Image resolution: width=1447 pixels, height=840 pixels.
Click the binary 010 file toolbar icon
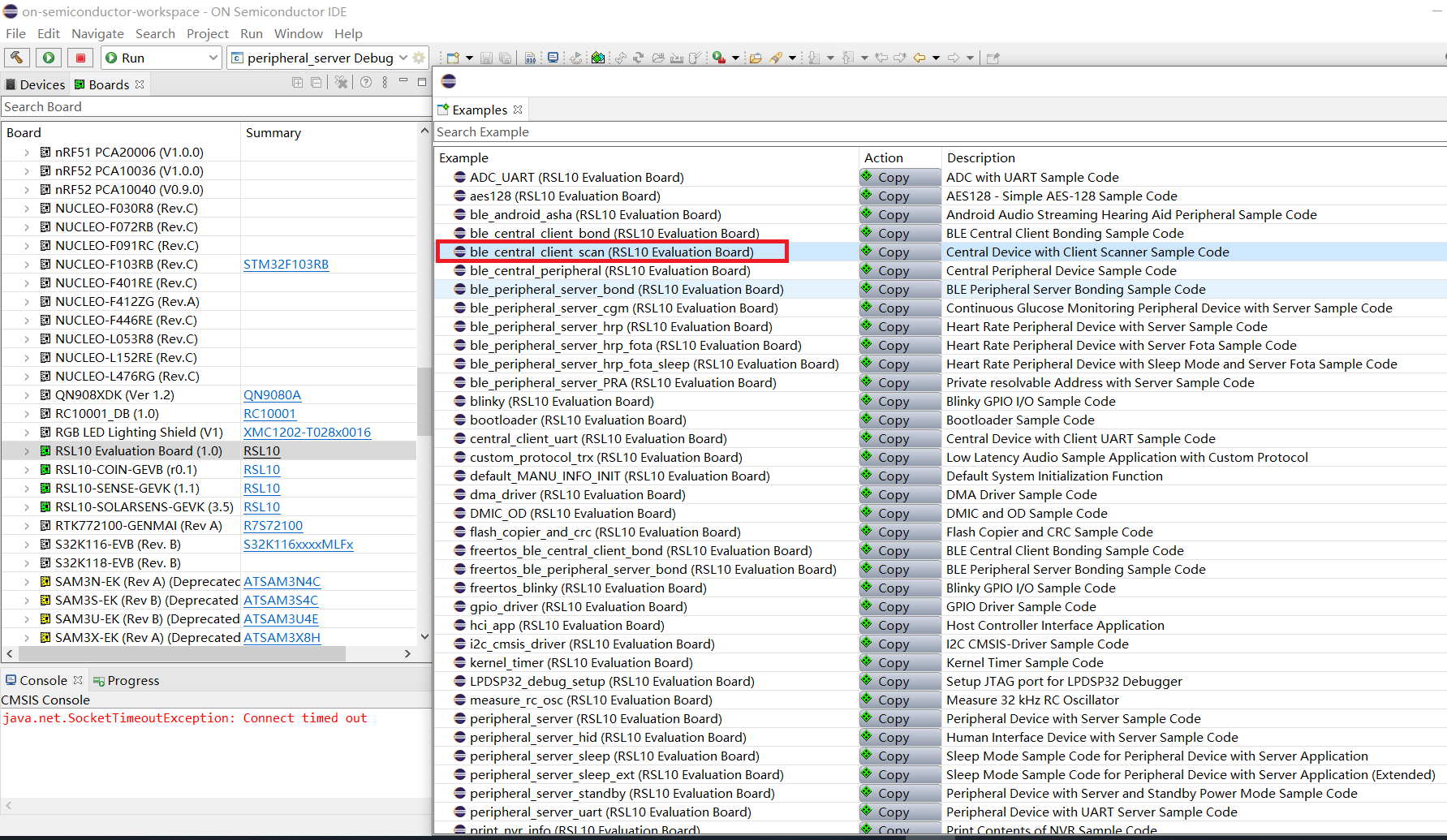pos(530,58)
